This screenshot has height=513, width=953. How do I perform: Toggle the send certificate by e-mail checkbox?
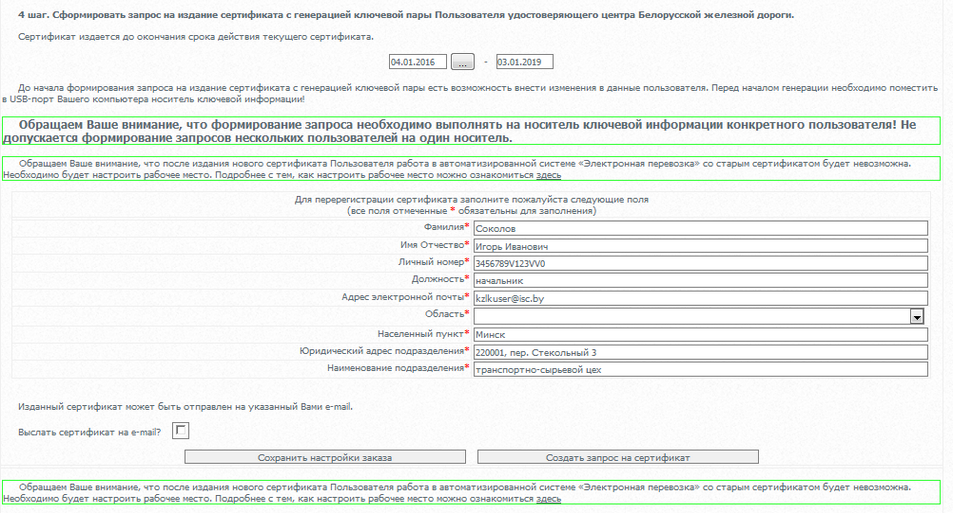coord(181,430)
